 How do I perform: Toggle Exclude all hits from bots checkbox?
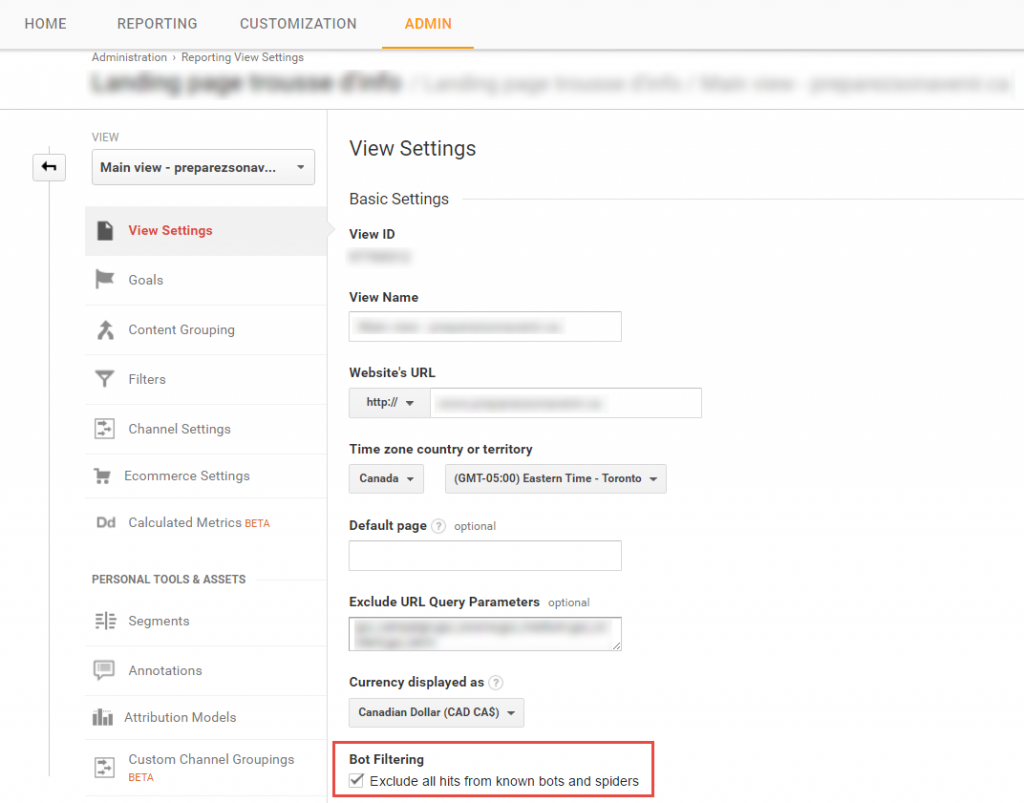coord(357,781)
